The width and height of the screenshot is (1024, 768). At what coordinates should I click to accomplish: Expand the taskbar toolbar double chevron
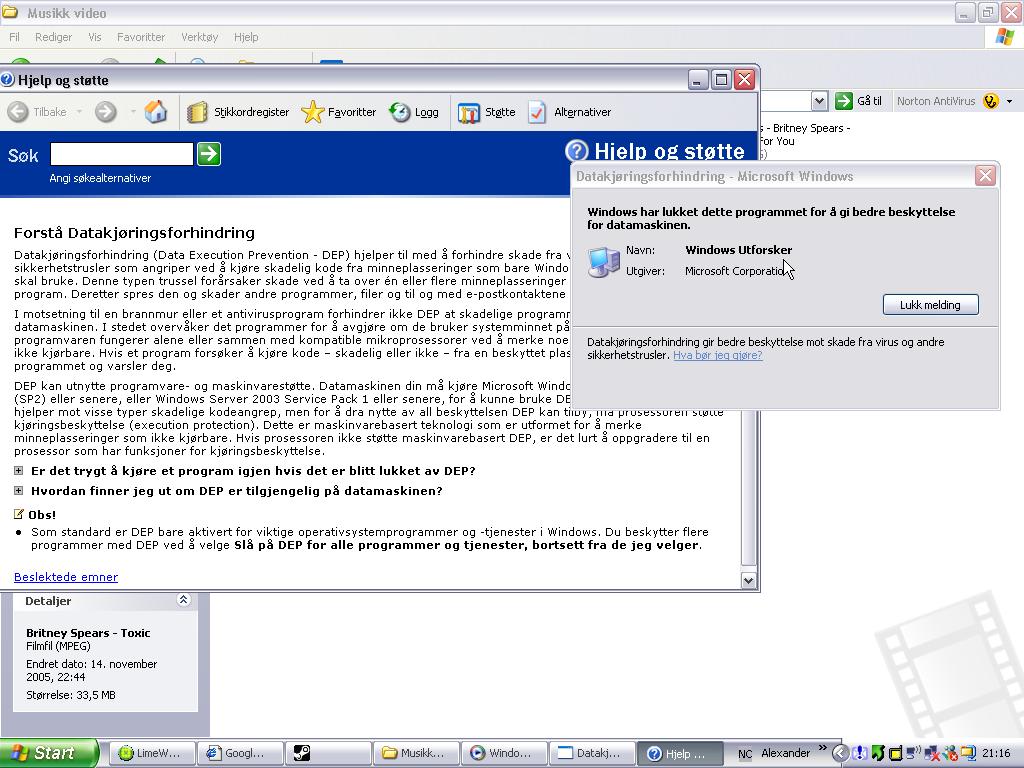coord(822,748)
